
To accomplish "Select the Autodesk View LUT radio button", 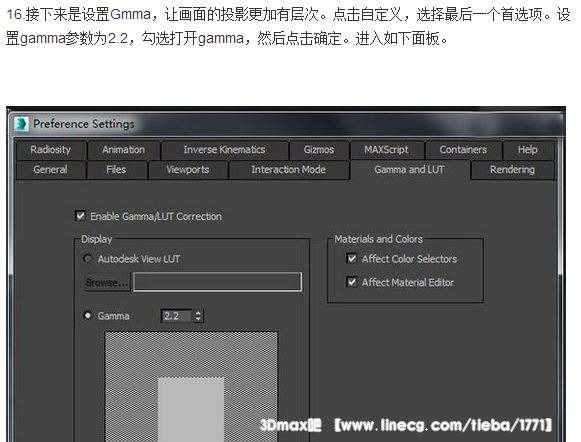I will [87, 258].
